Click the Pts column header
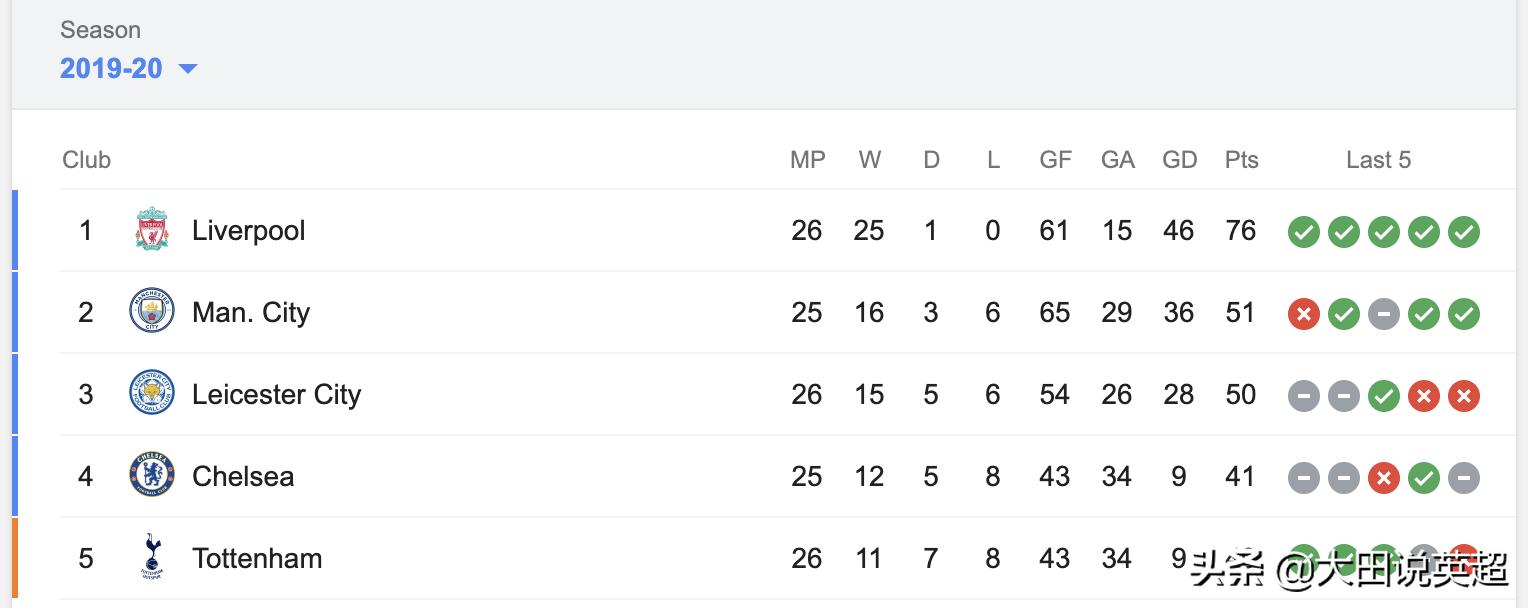1528x608 pixels. (x=1241, y=160)
